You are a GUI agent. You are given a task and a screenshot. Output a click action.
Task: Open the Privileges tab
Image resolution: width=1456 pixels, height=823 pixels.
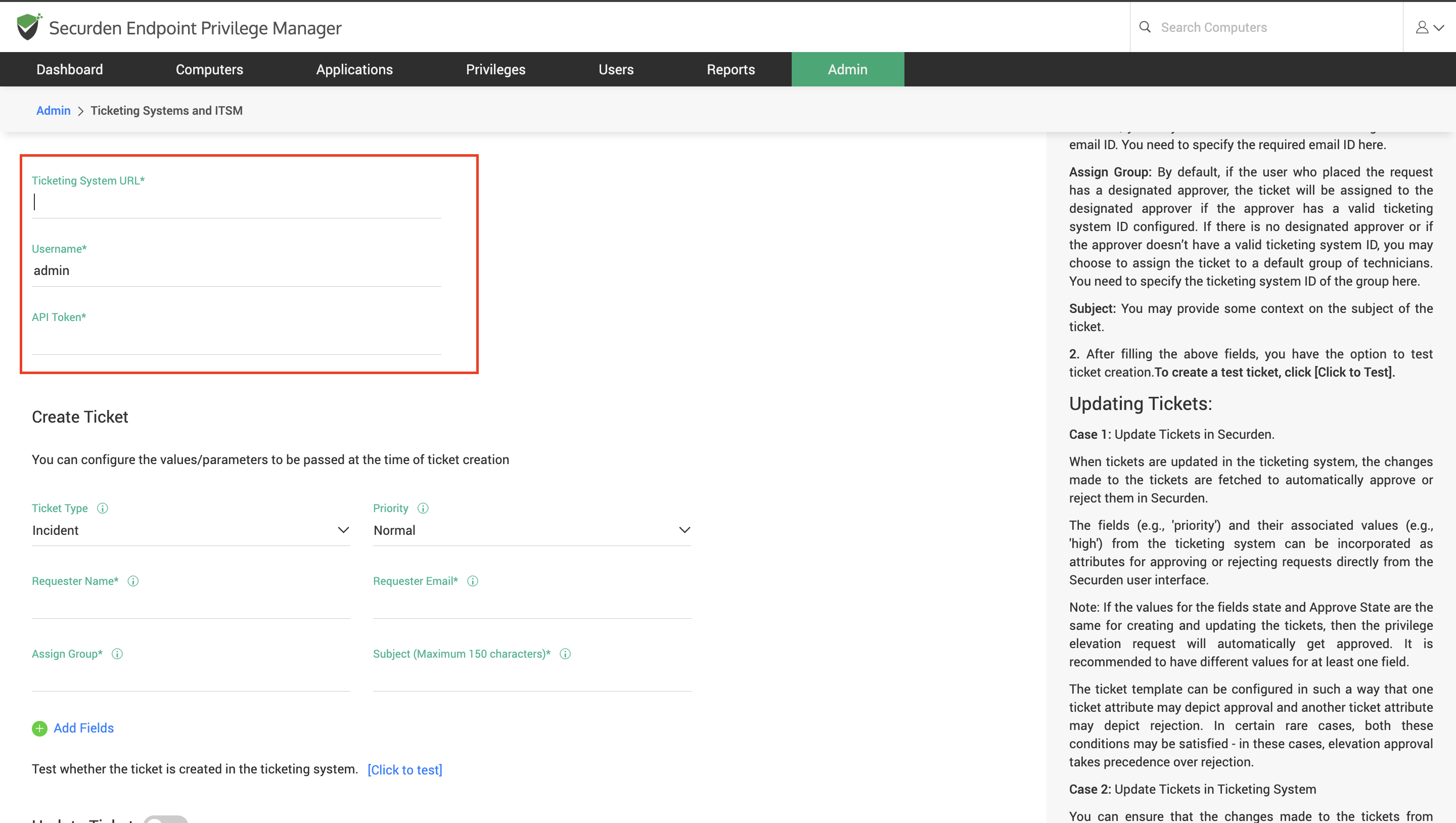[495, 70]
